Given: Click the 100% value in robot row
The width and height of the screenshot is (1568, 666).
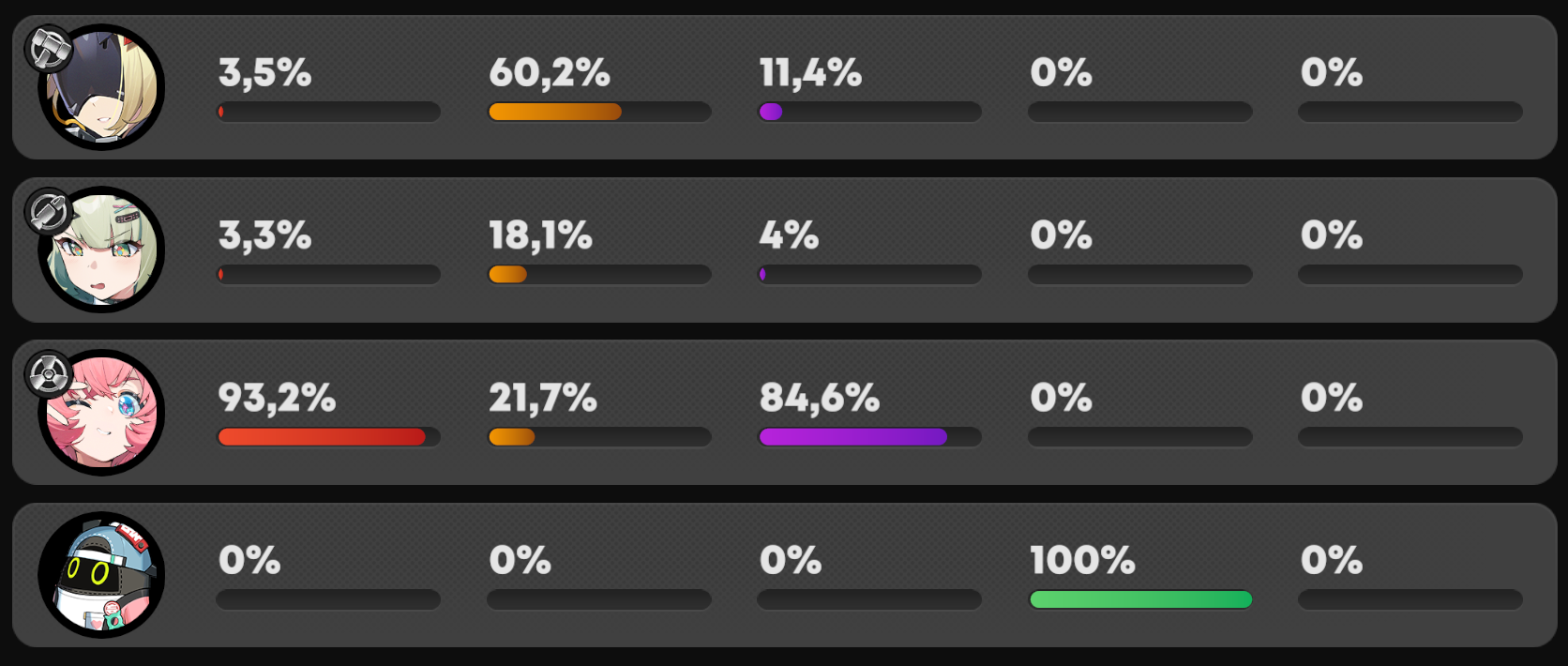Looking at the screenshot, I should click(x=1082, y=561).
